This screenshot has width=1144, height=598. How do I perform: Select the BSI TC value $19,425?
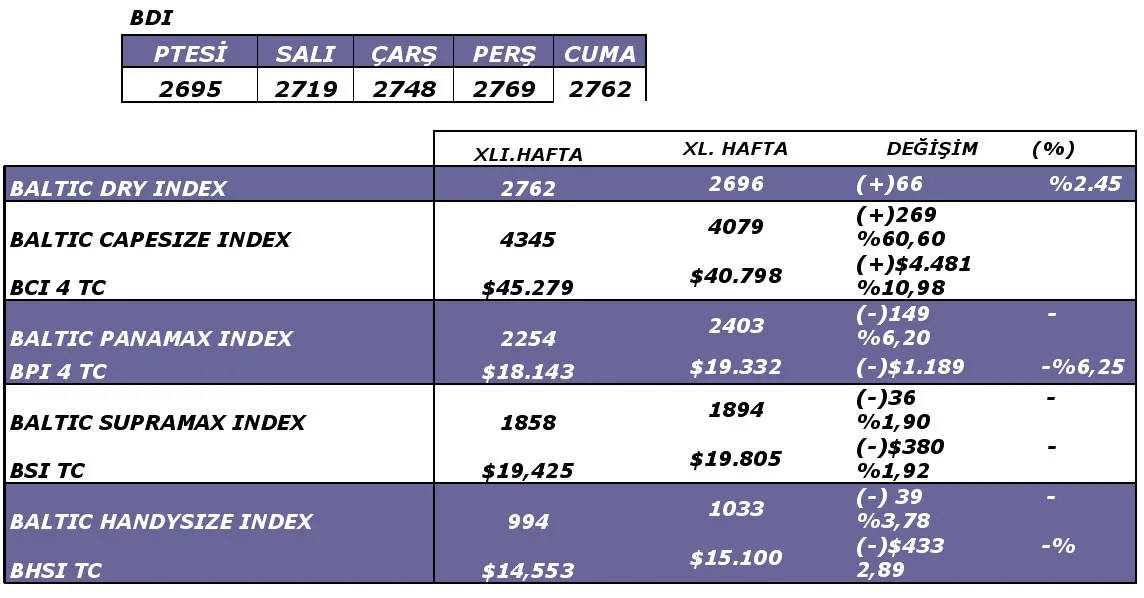527,471
